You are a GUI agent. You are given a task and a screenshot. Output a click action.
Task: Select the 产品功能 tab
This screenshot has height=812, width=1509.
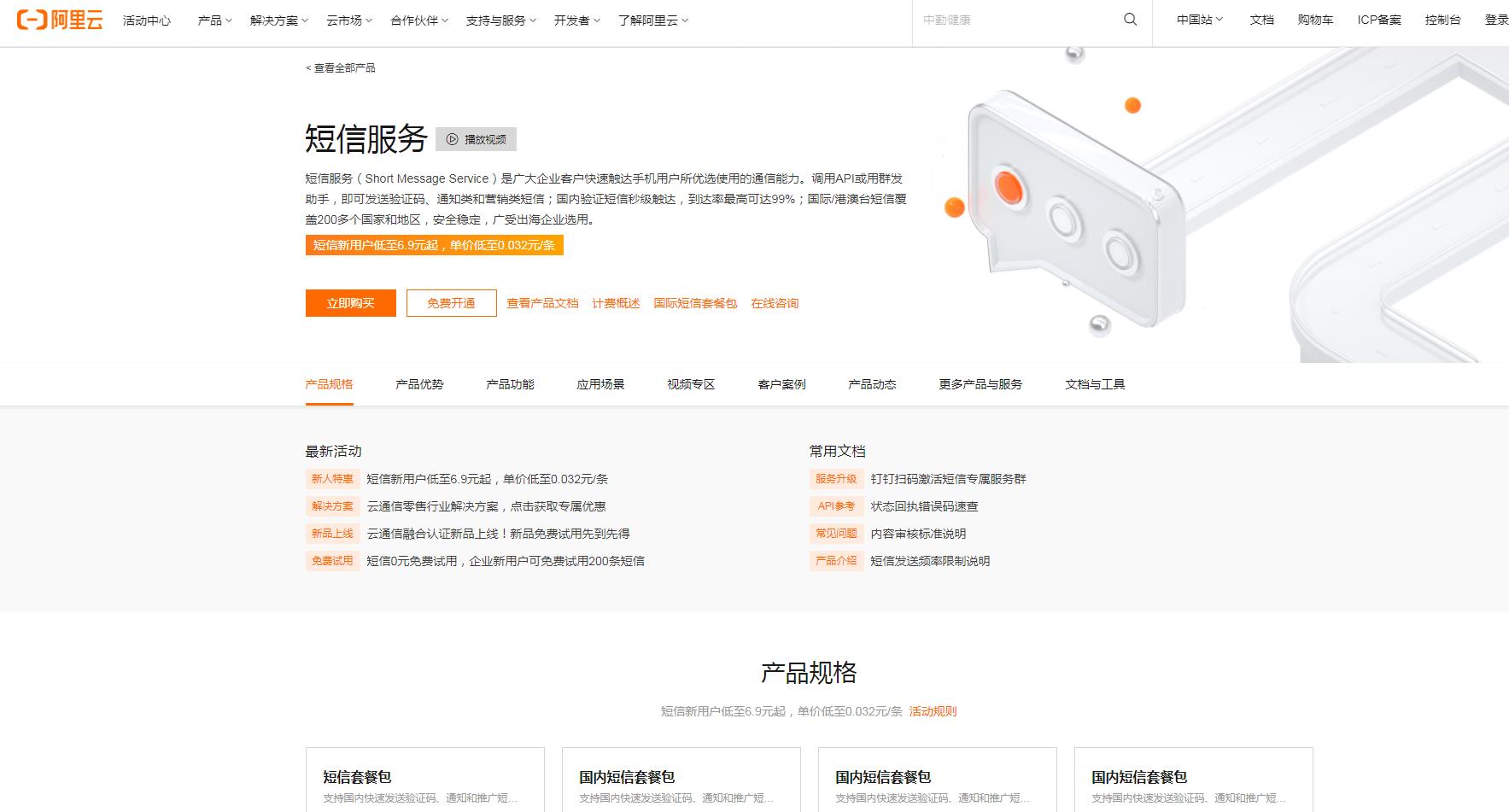(x=510, y=384)
